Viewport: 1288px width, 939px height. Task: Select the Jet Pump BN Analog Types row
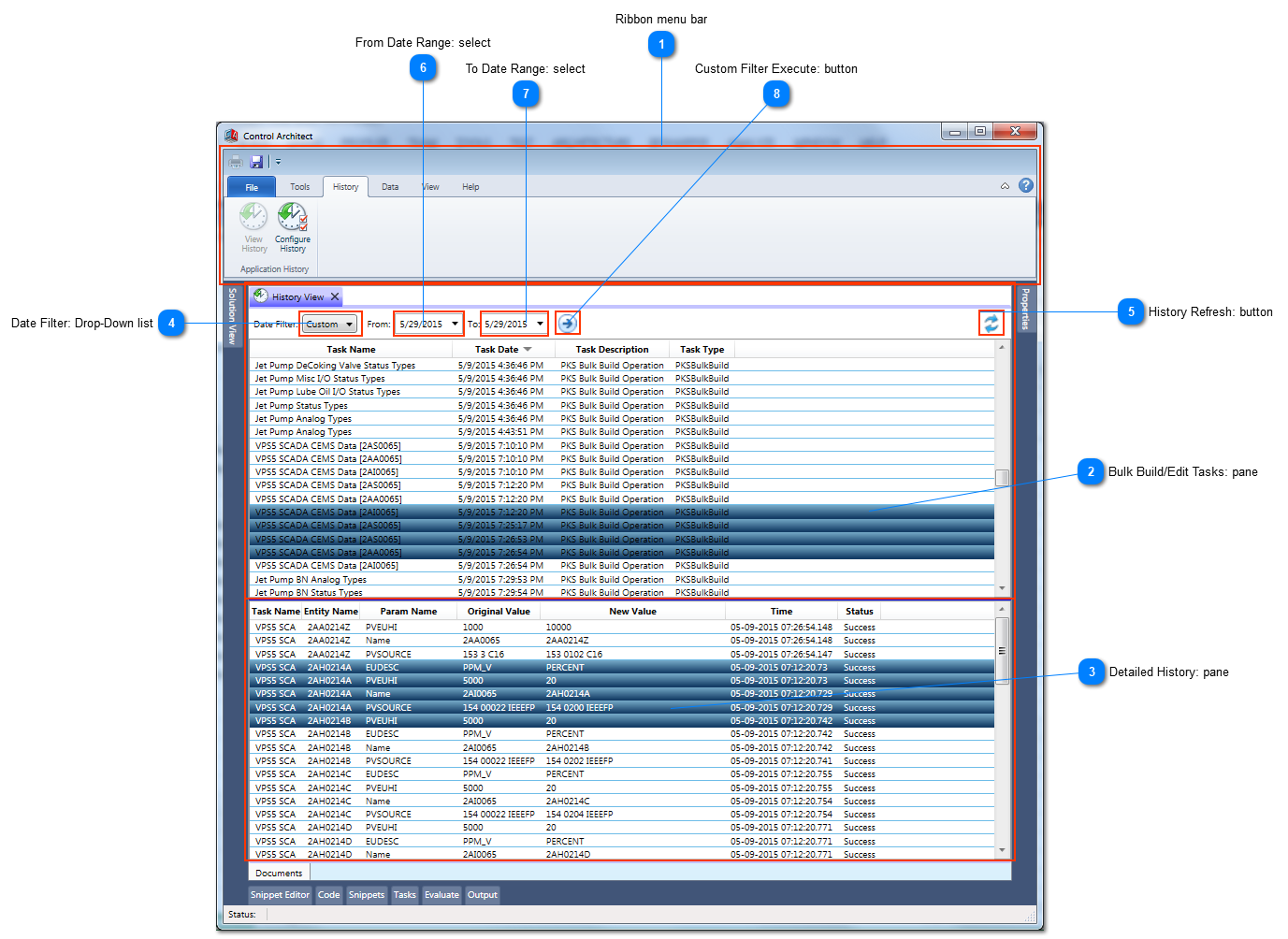(x=622, y=580)
